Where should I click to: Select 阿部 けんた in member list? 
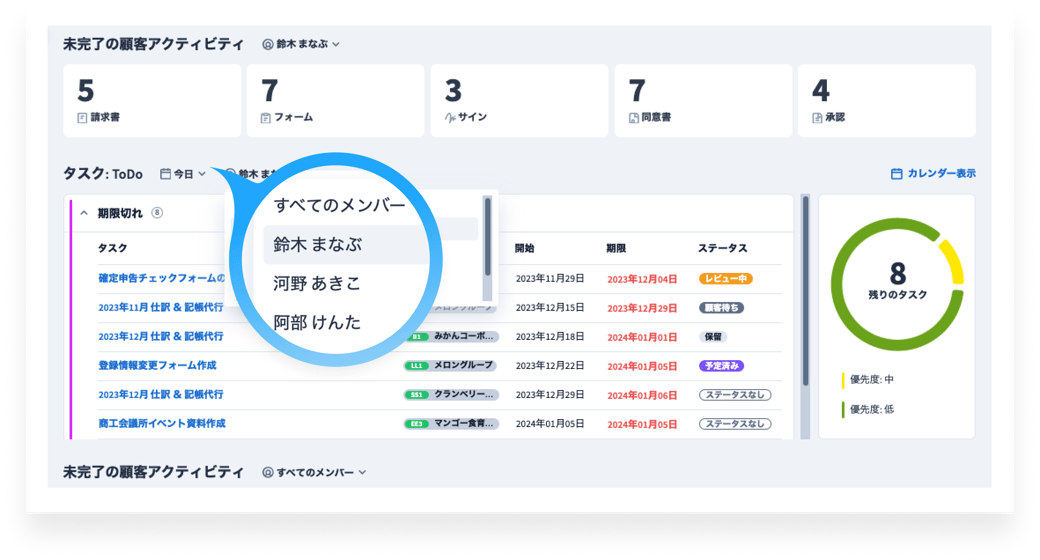(317, 322)
